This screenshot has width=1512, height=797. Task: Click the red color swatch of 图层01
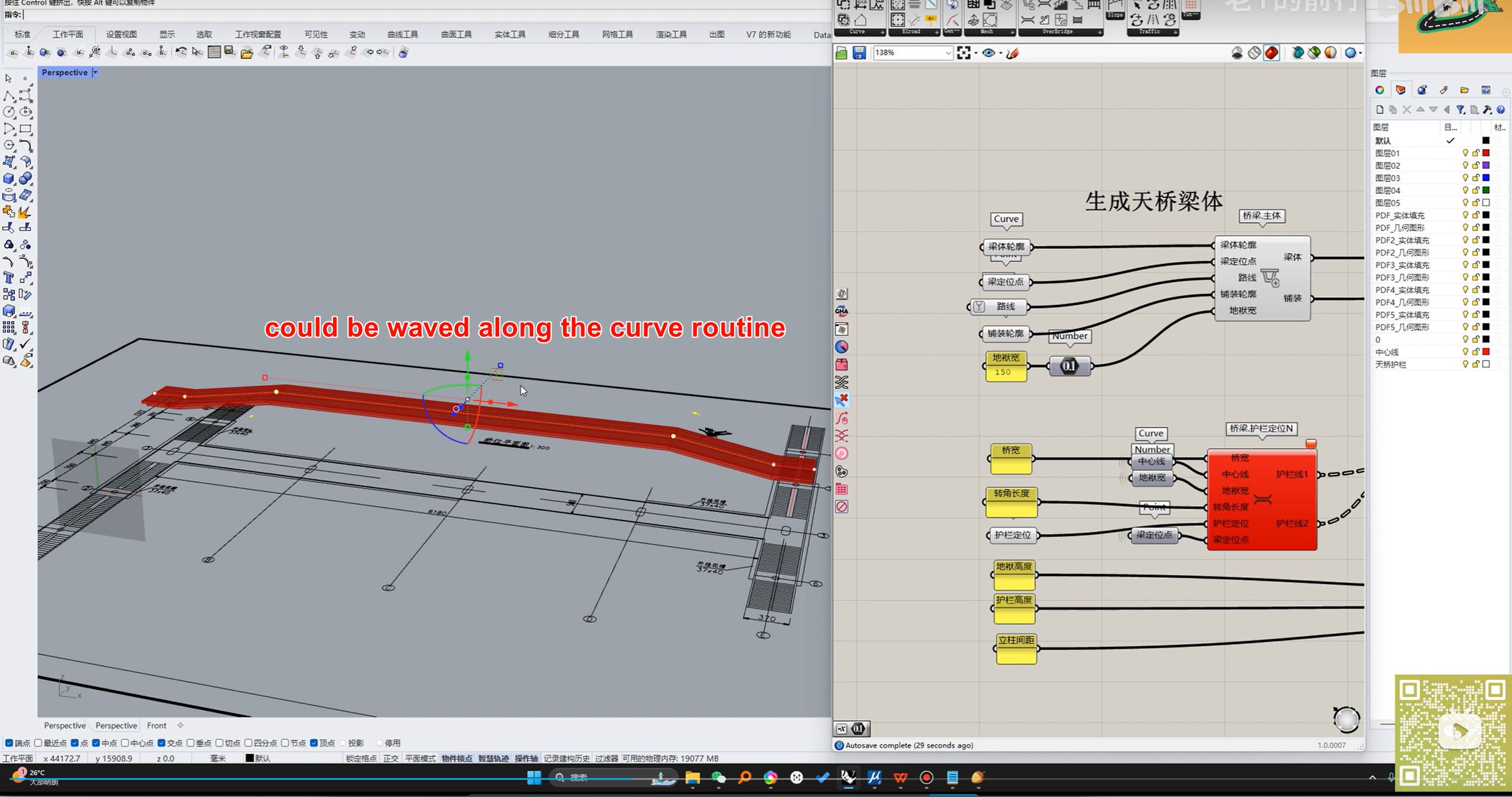pos(1486,153)
